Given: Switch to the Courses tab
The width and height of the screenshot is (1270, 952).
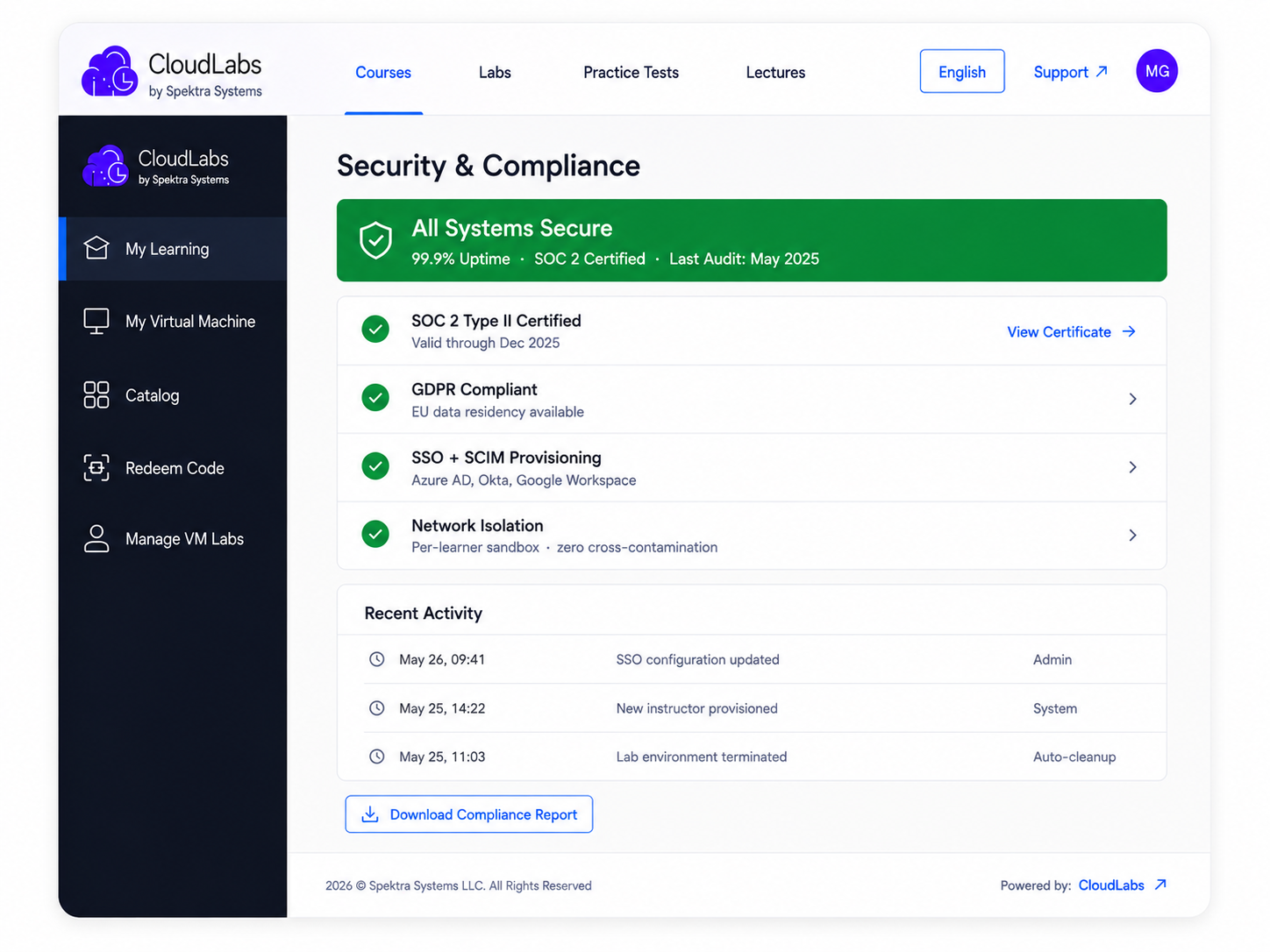Looking at the screenshot, I should click(x=383, y=73).
